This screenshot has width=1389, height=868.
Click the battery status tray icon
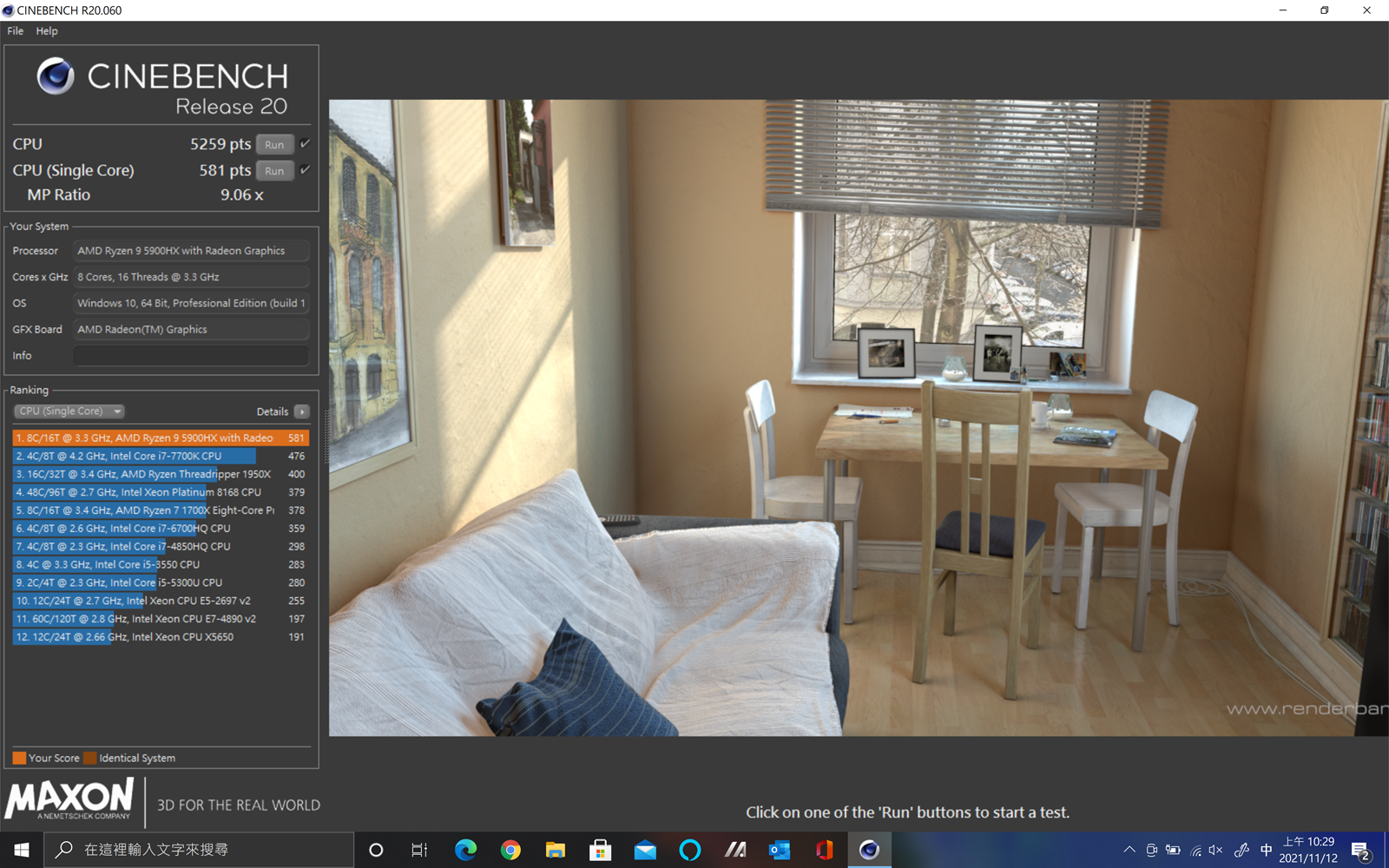[x=1173, y=850]
